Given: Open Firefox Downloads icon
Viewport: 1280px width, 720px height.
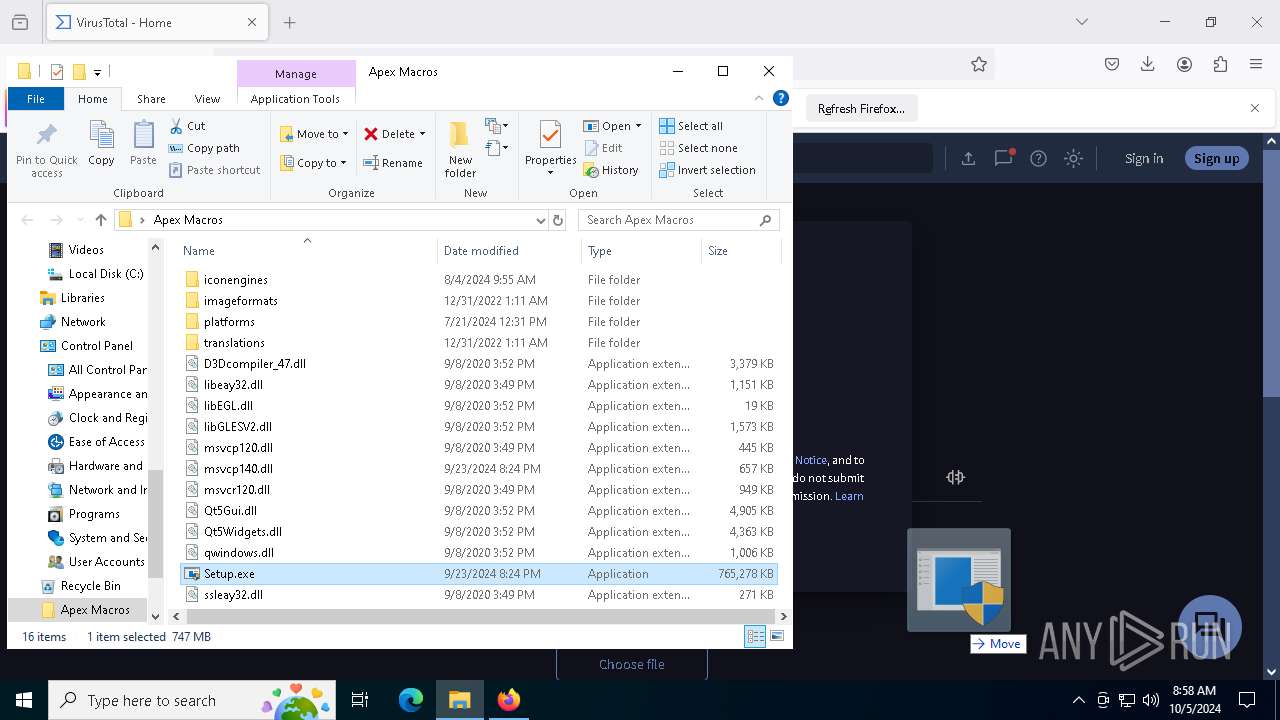Looking at the screenshot, I should (1148, 64).
